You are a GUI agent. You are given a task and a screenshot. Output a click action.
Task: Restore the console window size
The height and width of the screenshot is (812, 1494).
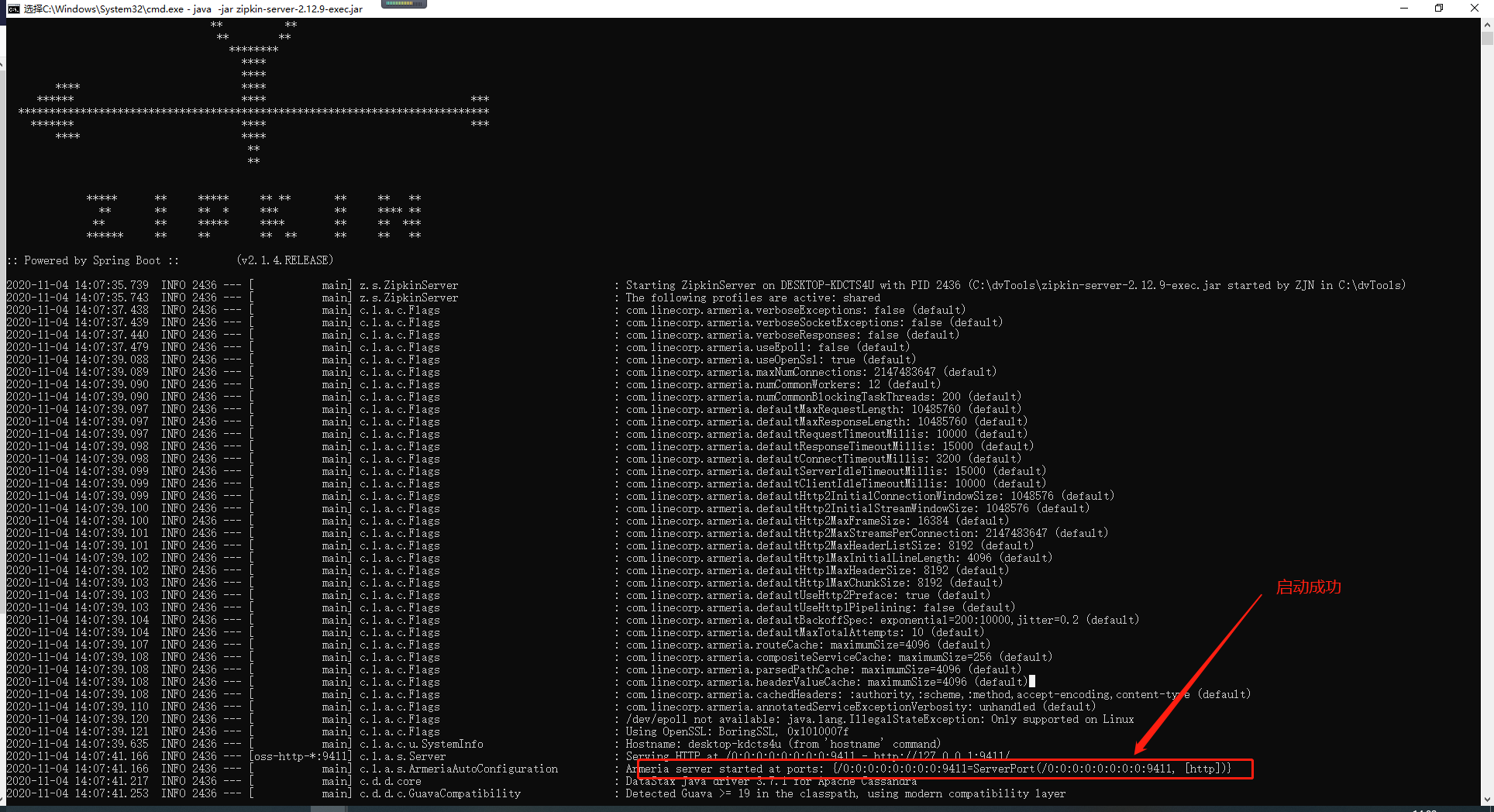click(x=1438, y=9)
